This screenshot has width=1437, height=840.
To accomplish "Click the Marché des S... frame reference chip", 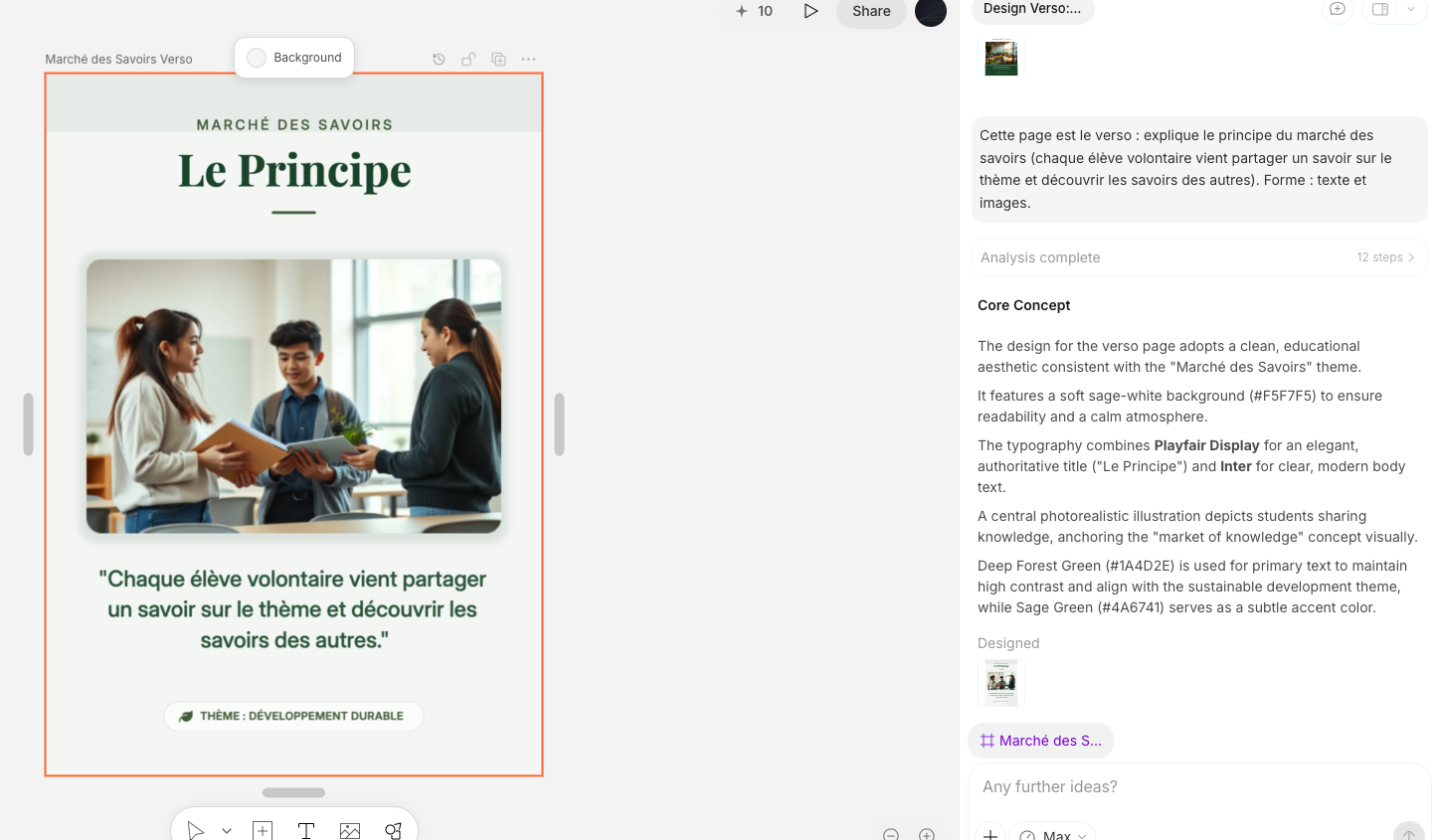I will pos(1040,741).
